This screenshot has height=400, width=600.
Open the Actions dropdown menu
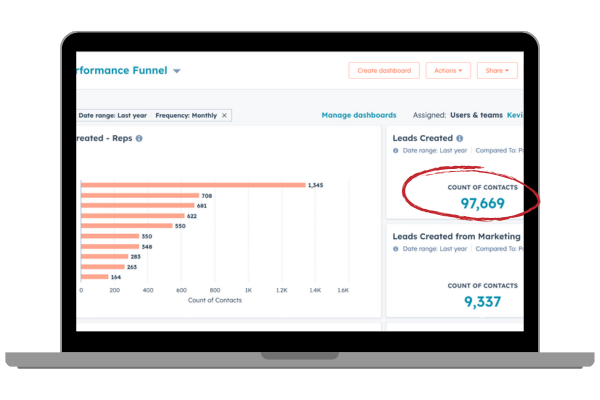click(448, 70)
